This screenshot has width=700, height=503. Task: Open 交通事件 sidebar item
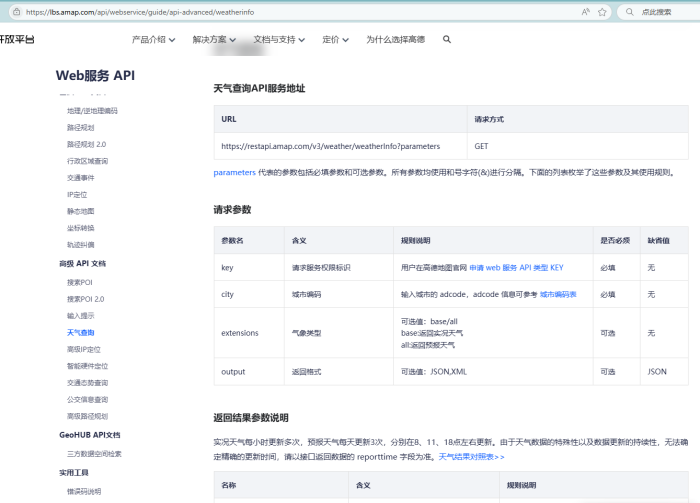(x=81, y=178)
